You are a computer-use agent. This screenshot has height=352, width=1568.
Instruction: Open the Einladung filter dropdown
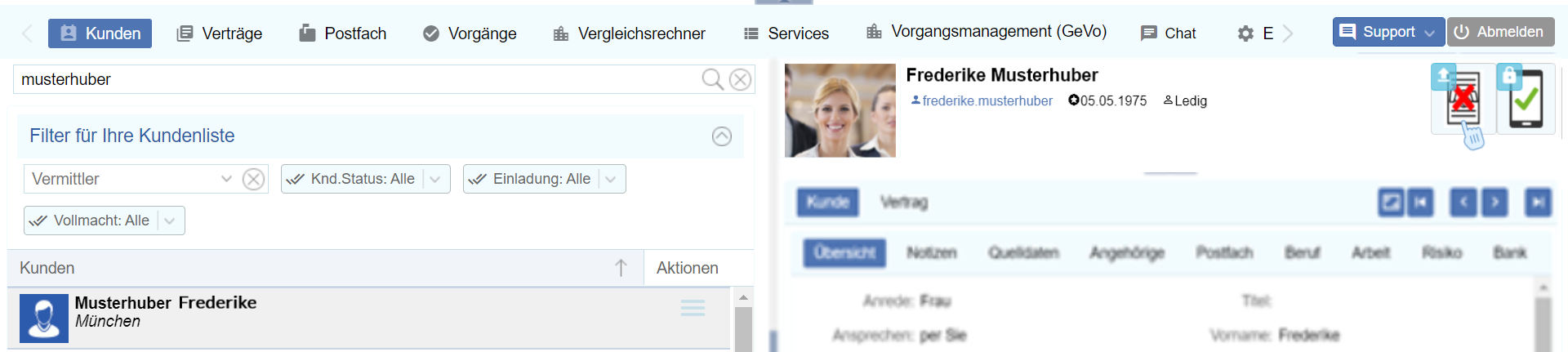pos(544,179)
